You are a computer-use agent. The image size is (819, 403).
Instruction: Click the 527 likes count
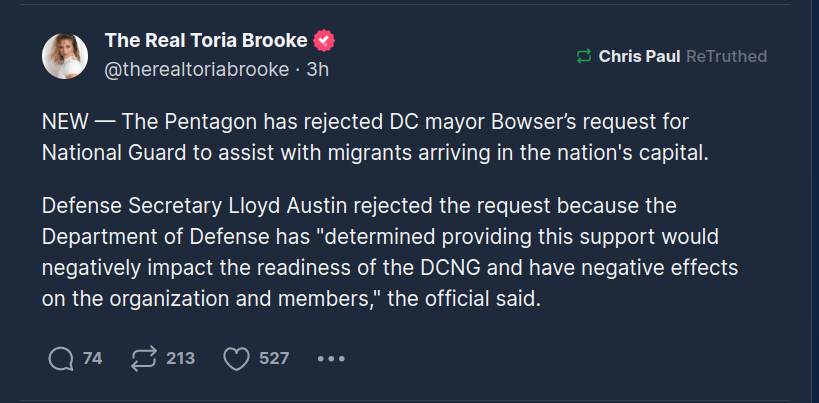tap(274, 358)
